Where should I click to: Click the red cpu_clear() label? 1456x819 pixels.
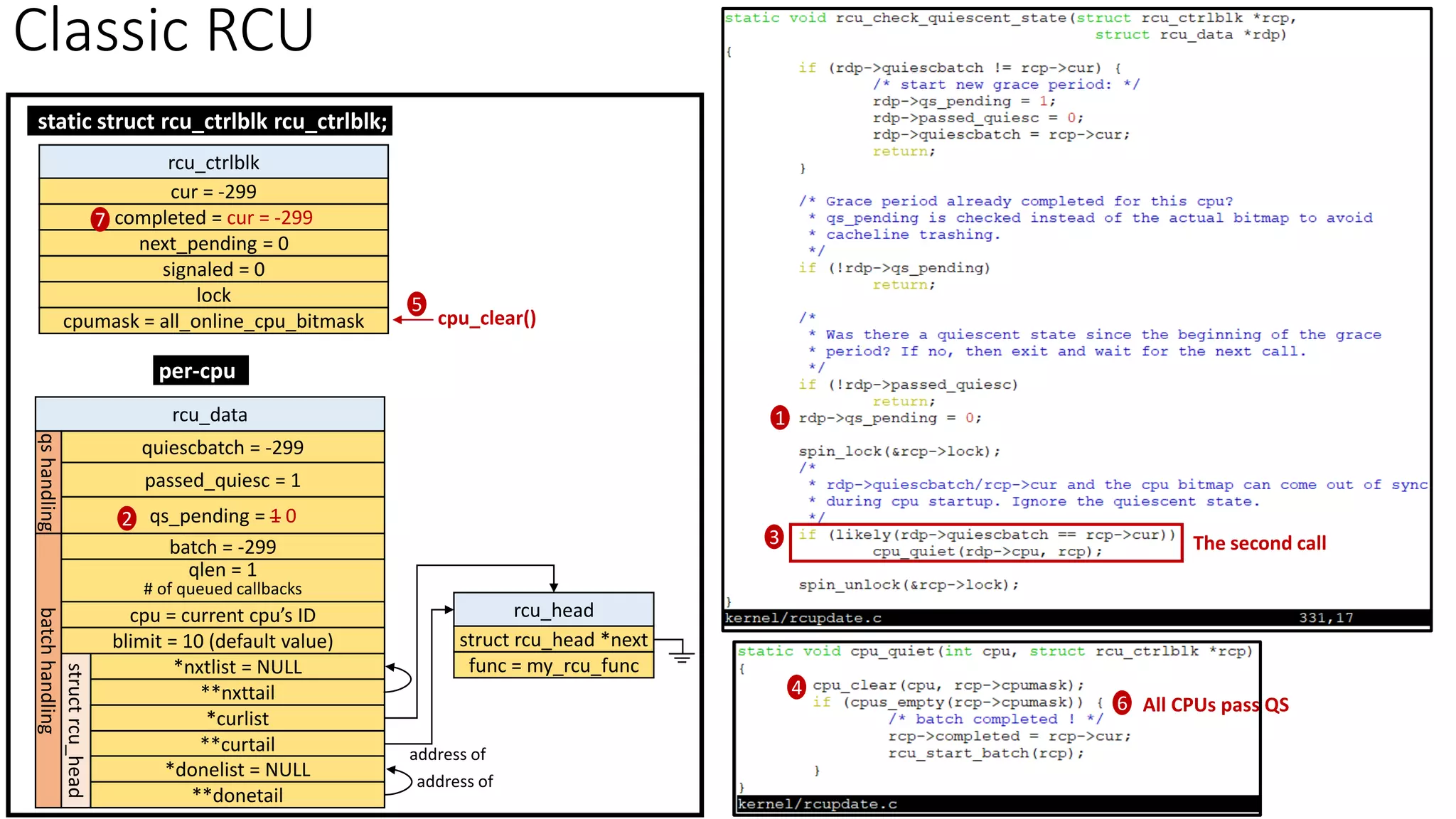(x=486, y=318)
